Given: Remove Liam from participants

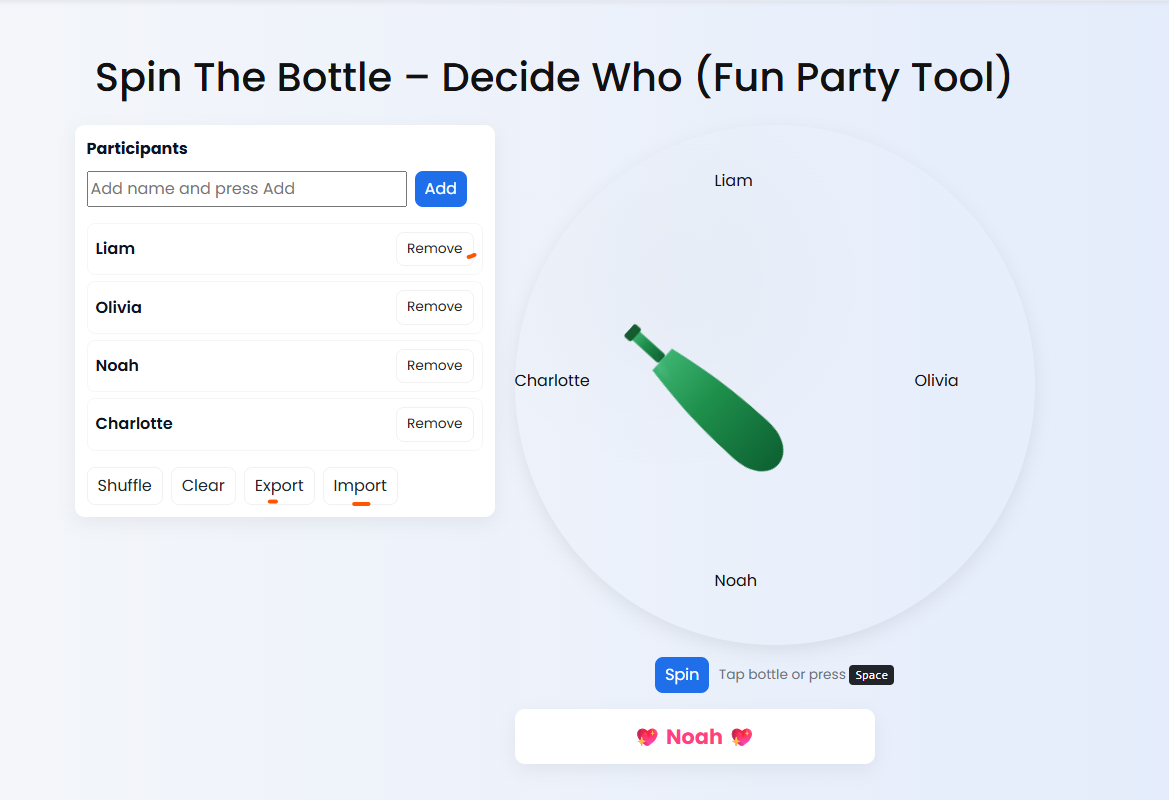Looking at the screenshot, I should coord(434,249).
